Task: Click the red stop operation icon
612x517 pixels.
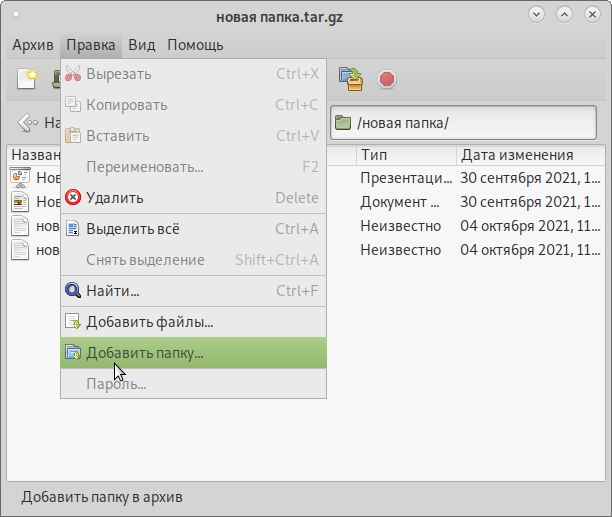Action: [x=387, y=79]
